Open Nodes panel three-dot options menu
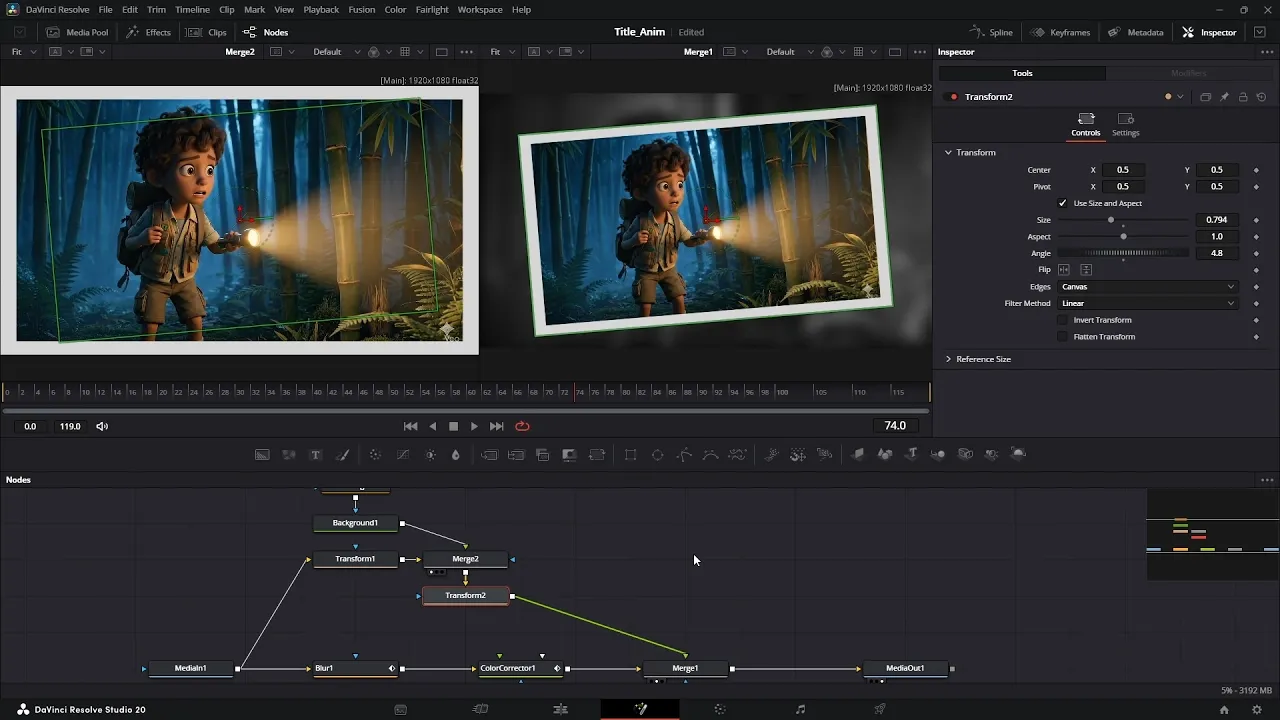The image size is (1280, 720). (1267, 480)
